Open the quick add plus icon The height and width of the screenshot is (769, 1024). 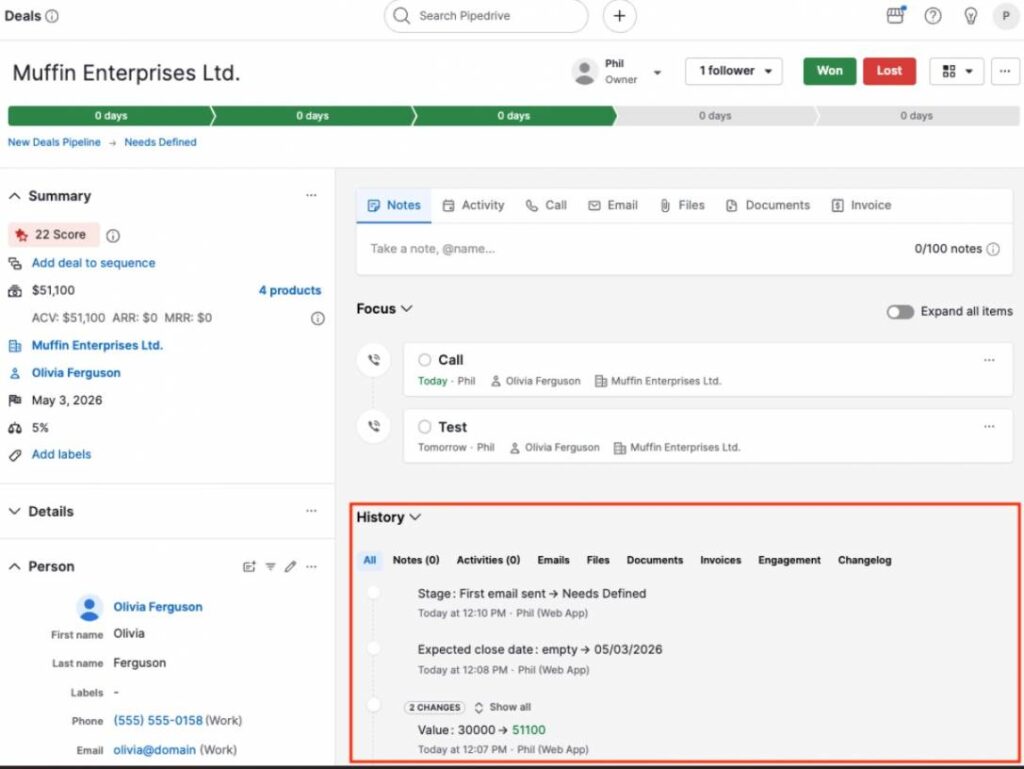pyautogui.click(x=619, y=16)
